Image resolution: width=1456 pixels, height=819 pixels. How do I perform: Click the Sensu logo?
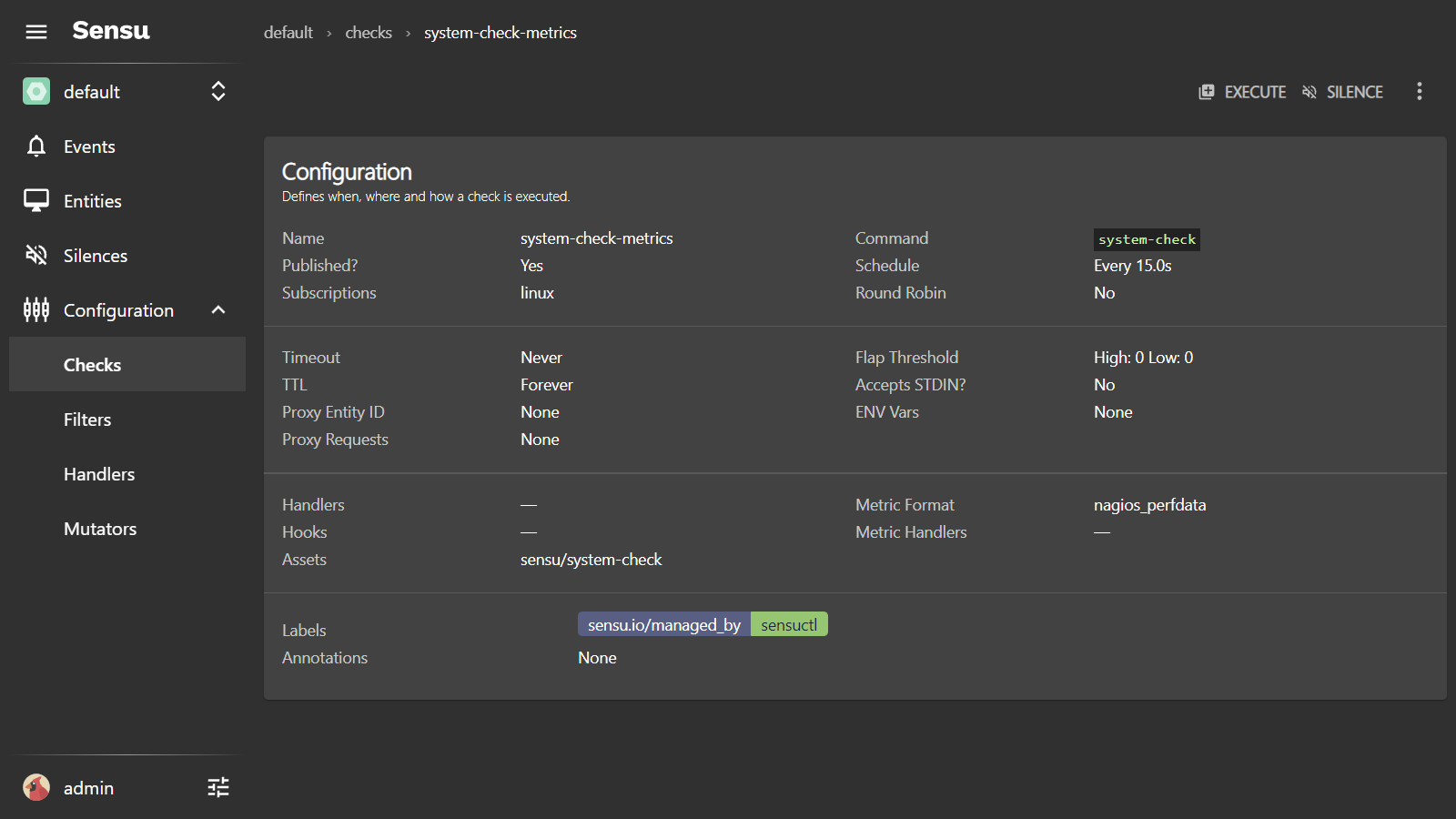111,31
